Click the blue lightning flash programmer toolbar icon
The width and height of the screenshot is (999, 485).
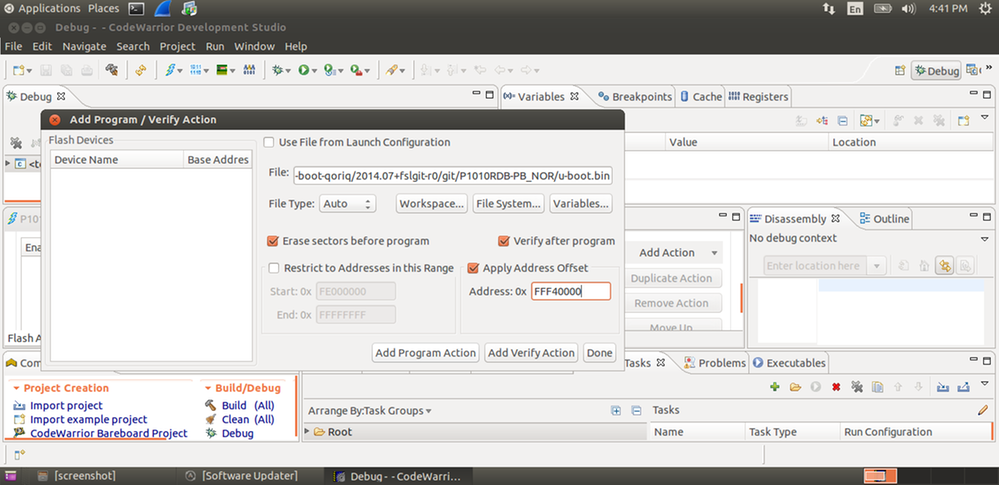tap(170, 70)
